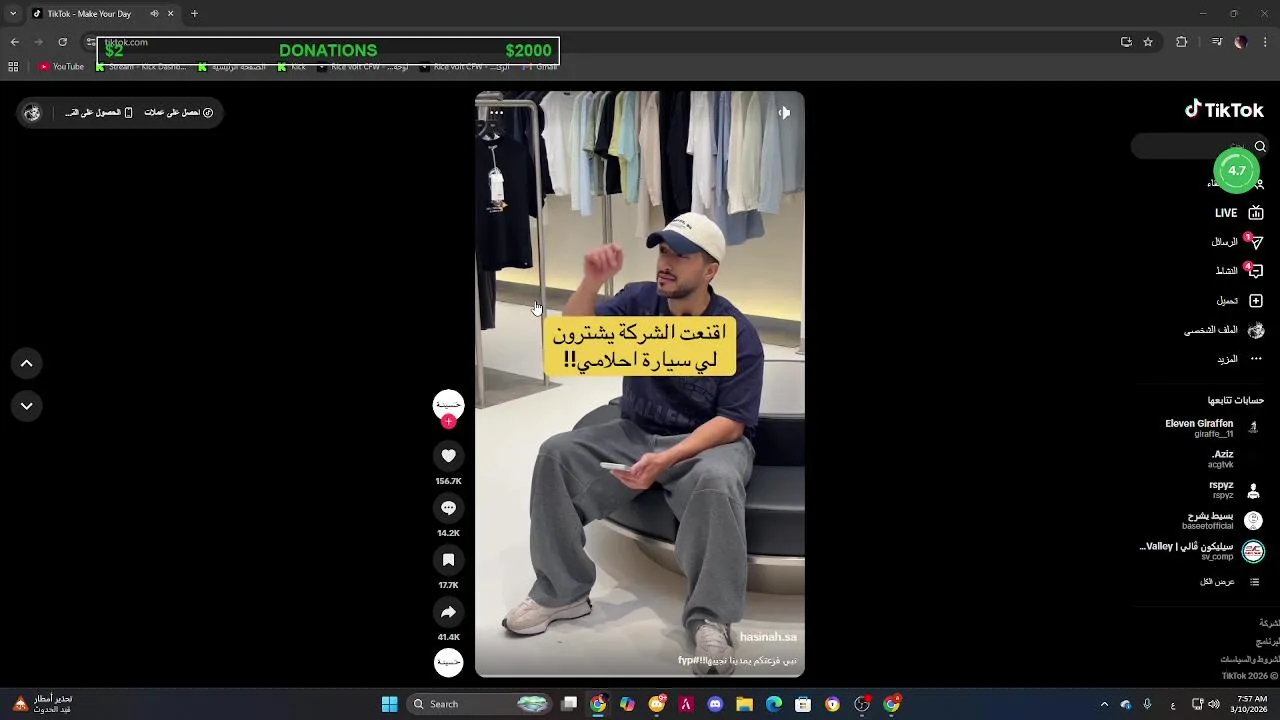
Task: Click the phone icon get-app button
Action: point(99,113)
